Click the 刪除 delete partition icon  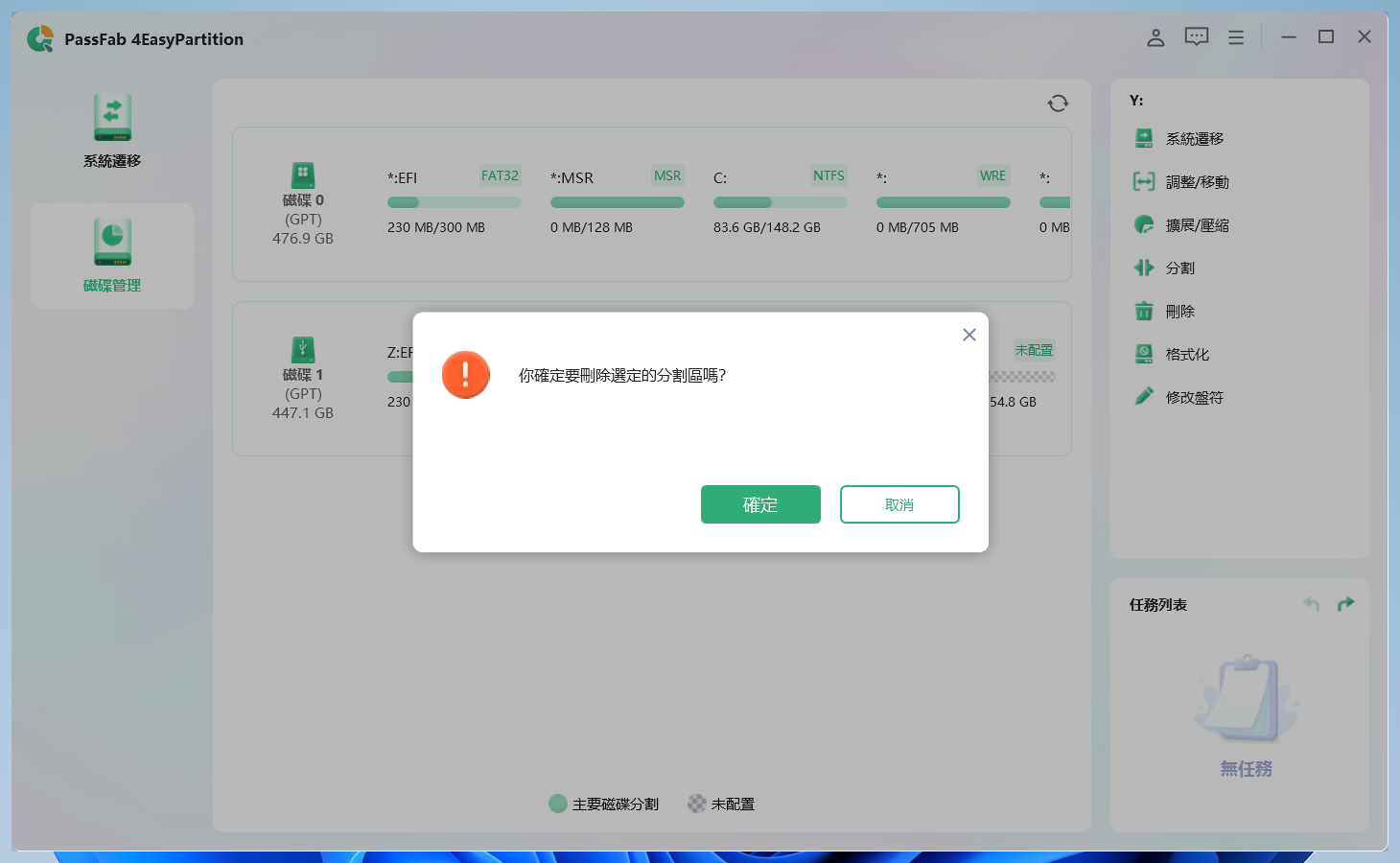pyautogui.click(x=1143, y=311)
